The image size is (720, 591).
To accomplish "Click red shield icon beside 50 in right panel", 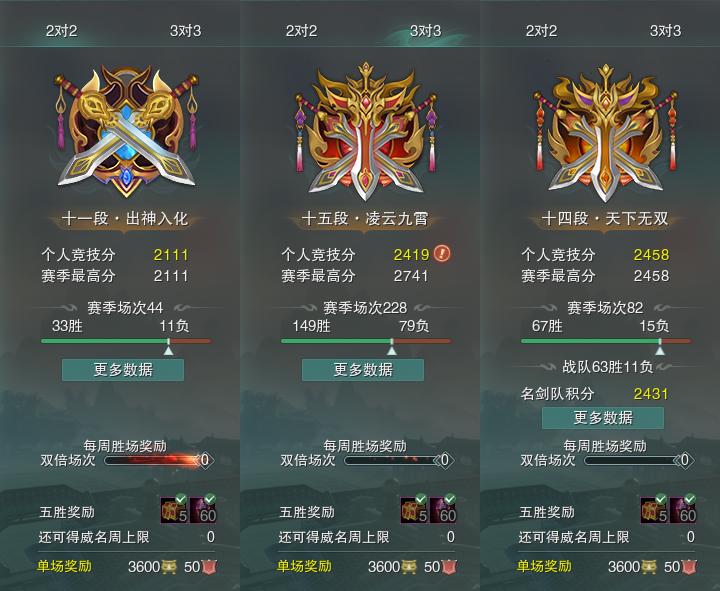I will pos(688,567).
